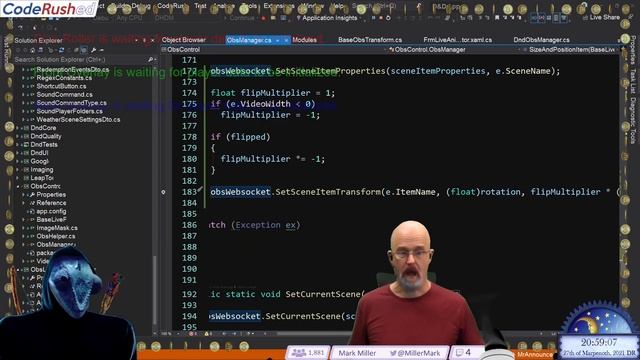Click quick action pencil icon on line 183
This screenshot has height=360, width=640.
(200, 189)
